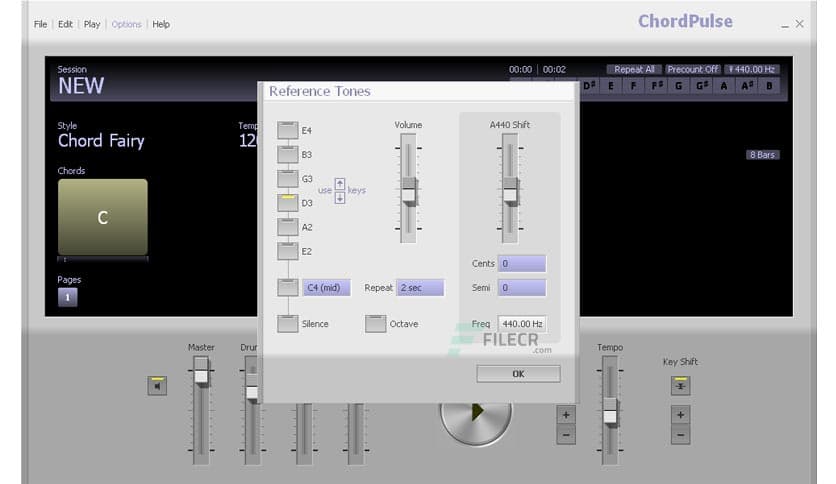Open the C4 (mid) note dropdown

click(326, 287)
